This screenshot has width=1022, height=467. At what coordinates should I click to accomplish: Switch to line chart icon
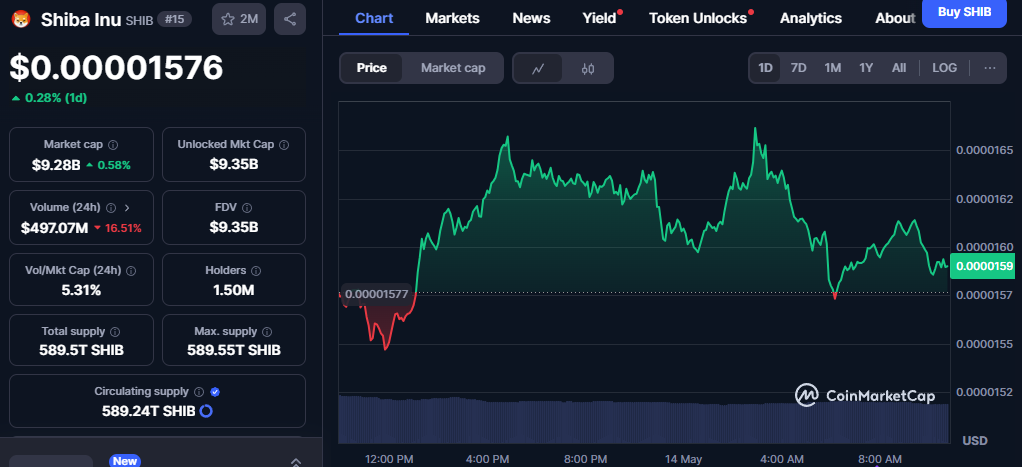pyautogui.click(x=538, y=68)
